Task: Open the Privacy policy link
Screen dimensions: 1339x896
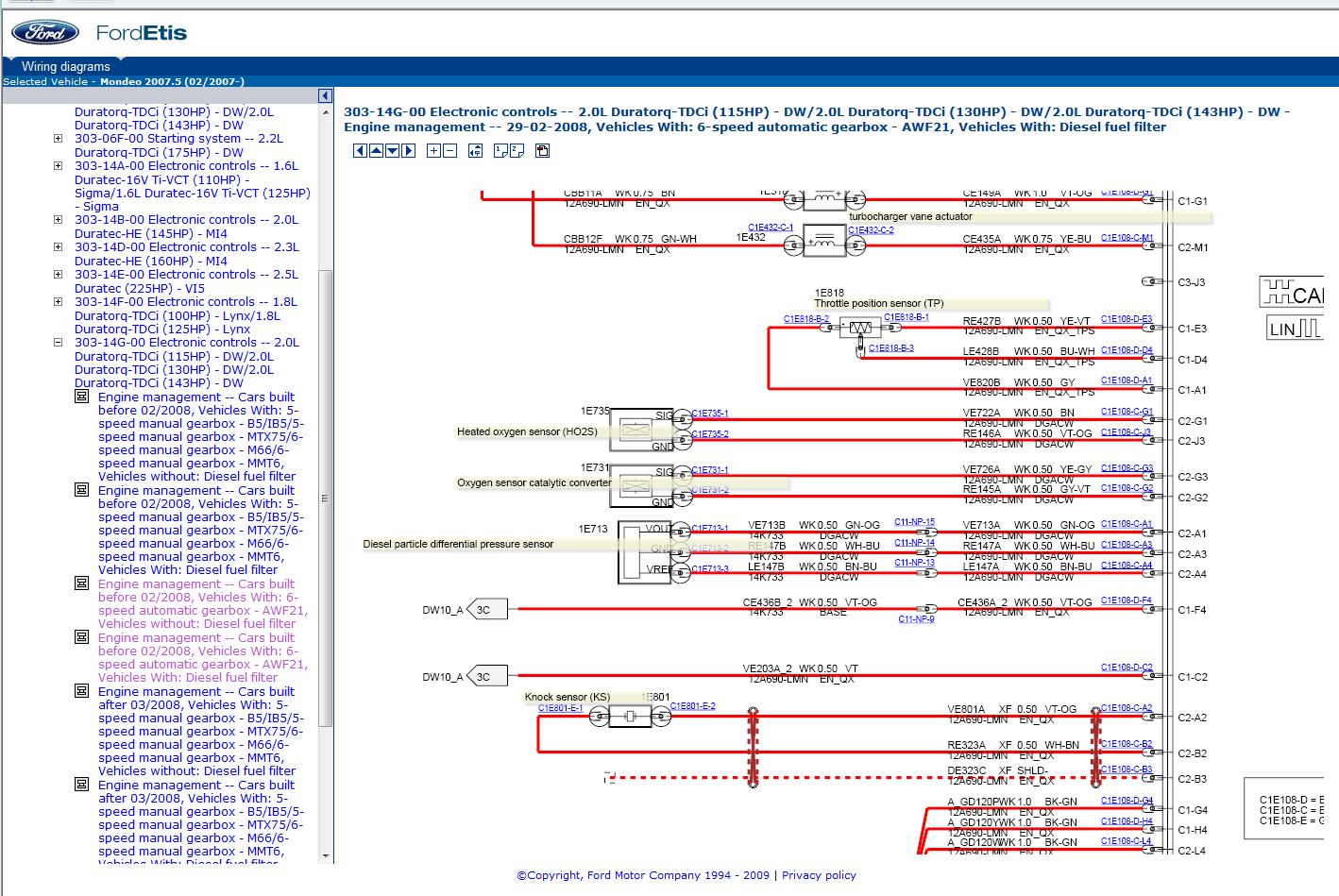Action: (x=819, y=875)
